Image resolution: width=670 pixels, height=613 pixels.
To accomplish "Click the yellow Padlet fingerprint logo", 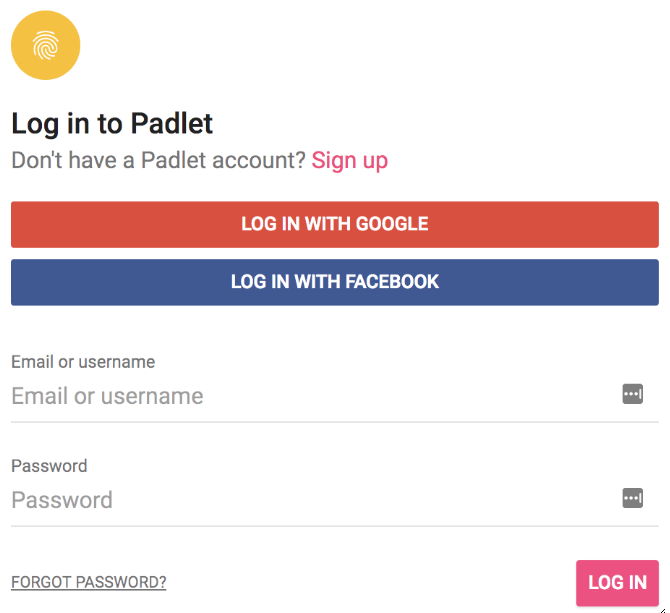I will pos(45,45).
